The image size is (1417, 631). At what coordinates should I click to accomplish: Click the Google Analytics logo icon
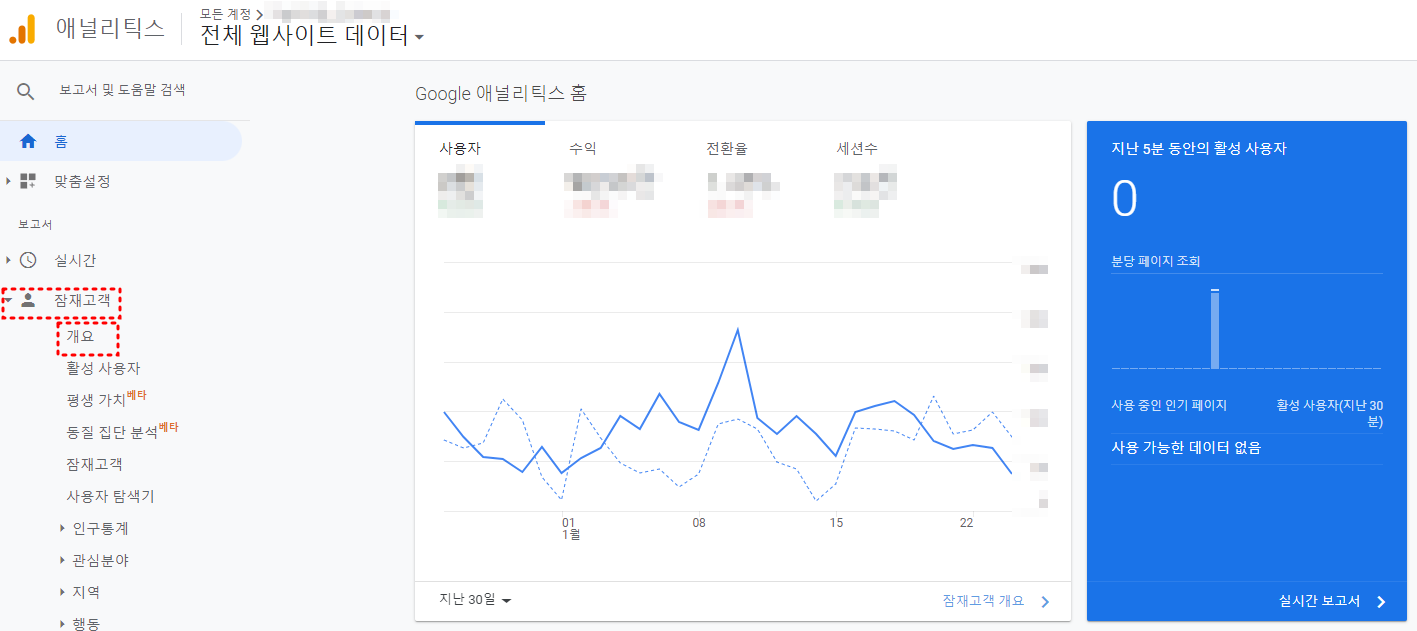click(22, 29)
